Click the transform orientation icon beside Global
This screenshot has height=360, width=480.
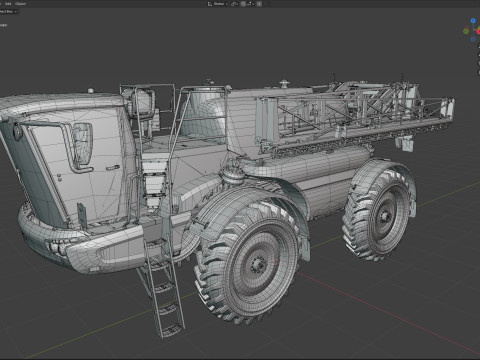pyautogui.click(x=210, y=4)
